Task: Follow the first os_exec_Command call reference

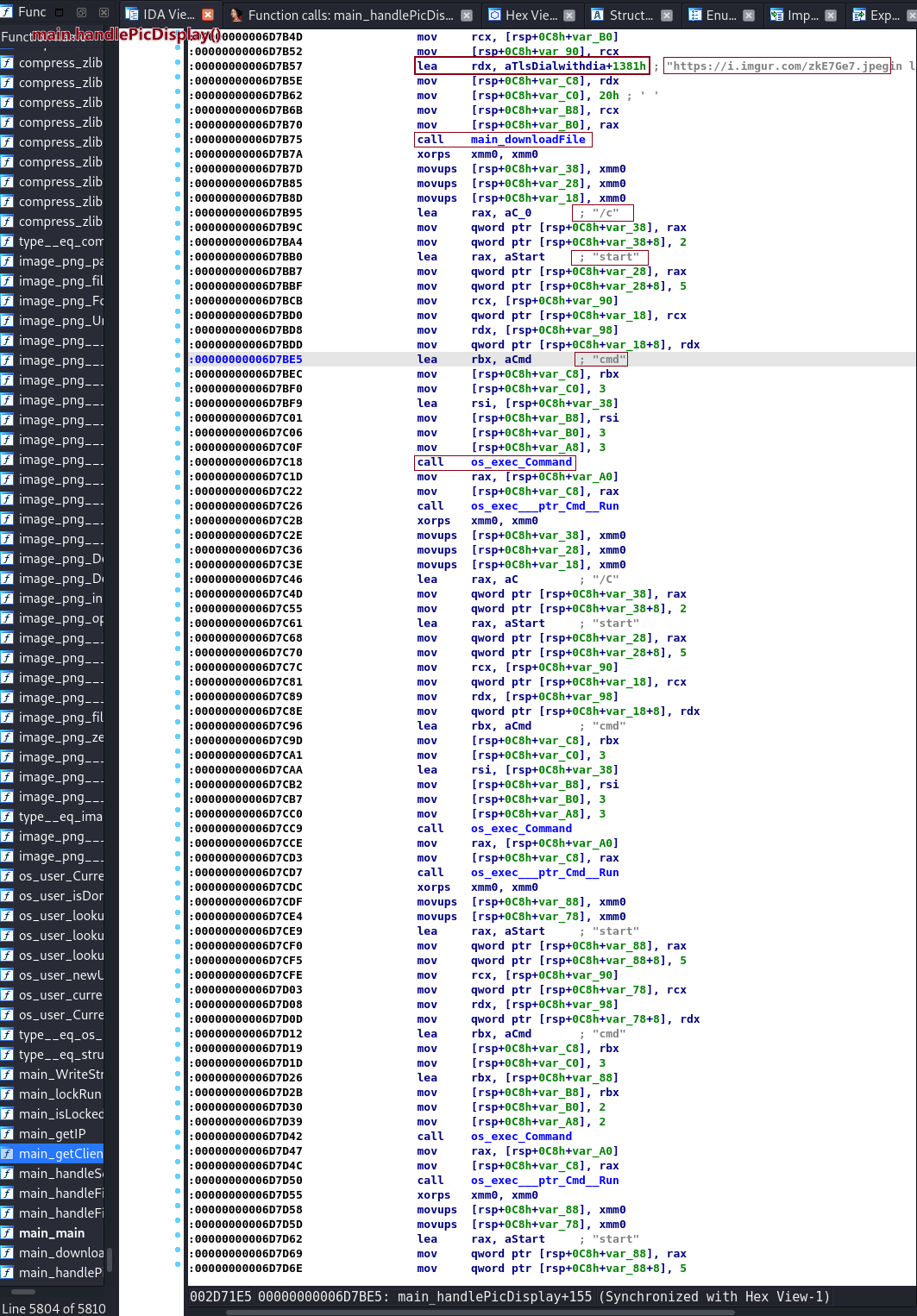Action: pos(521,462)
